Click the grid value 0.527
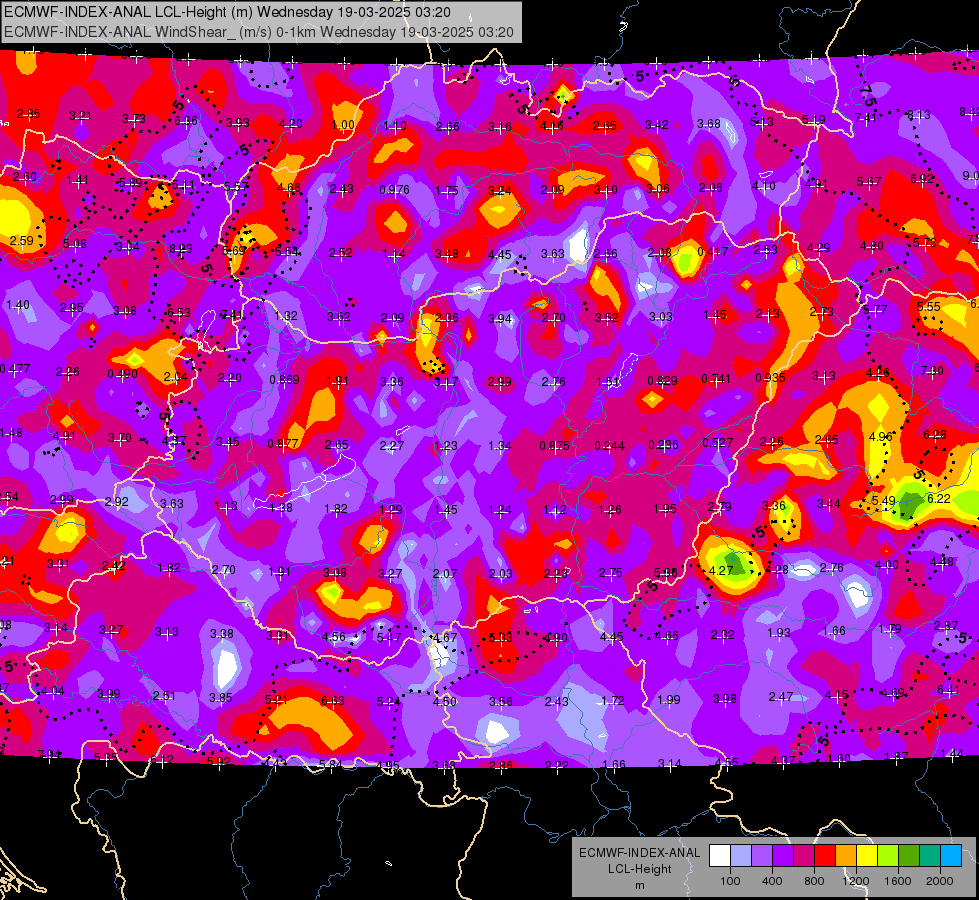Image resolution: width=979 pixels, height=900 pixels. click(x=717, y=443)
